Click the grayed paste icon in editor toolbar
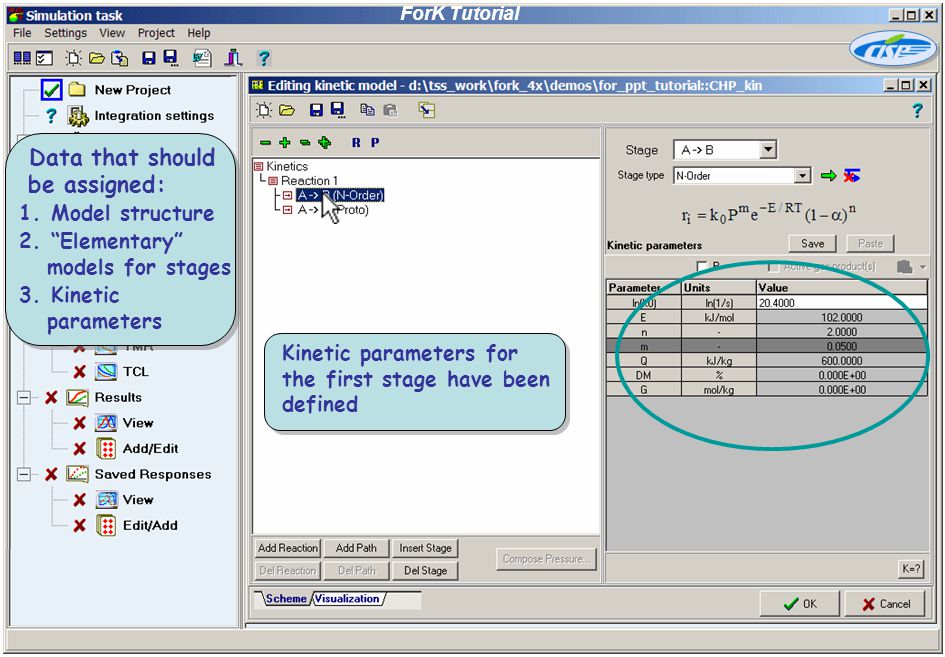Viewport: 945px width, 657px height. 391,110
